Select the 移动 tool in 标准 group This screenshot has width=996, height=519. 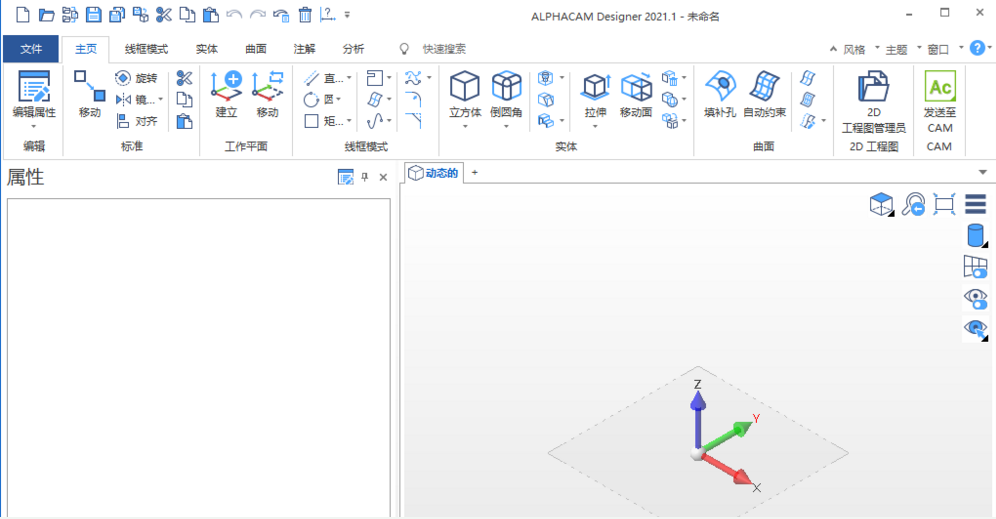pyautogui.click(x=90, y=94)
